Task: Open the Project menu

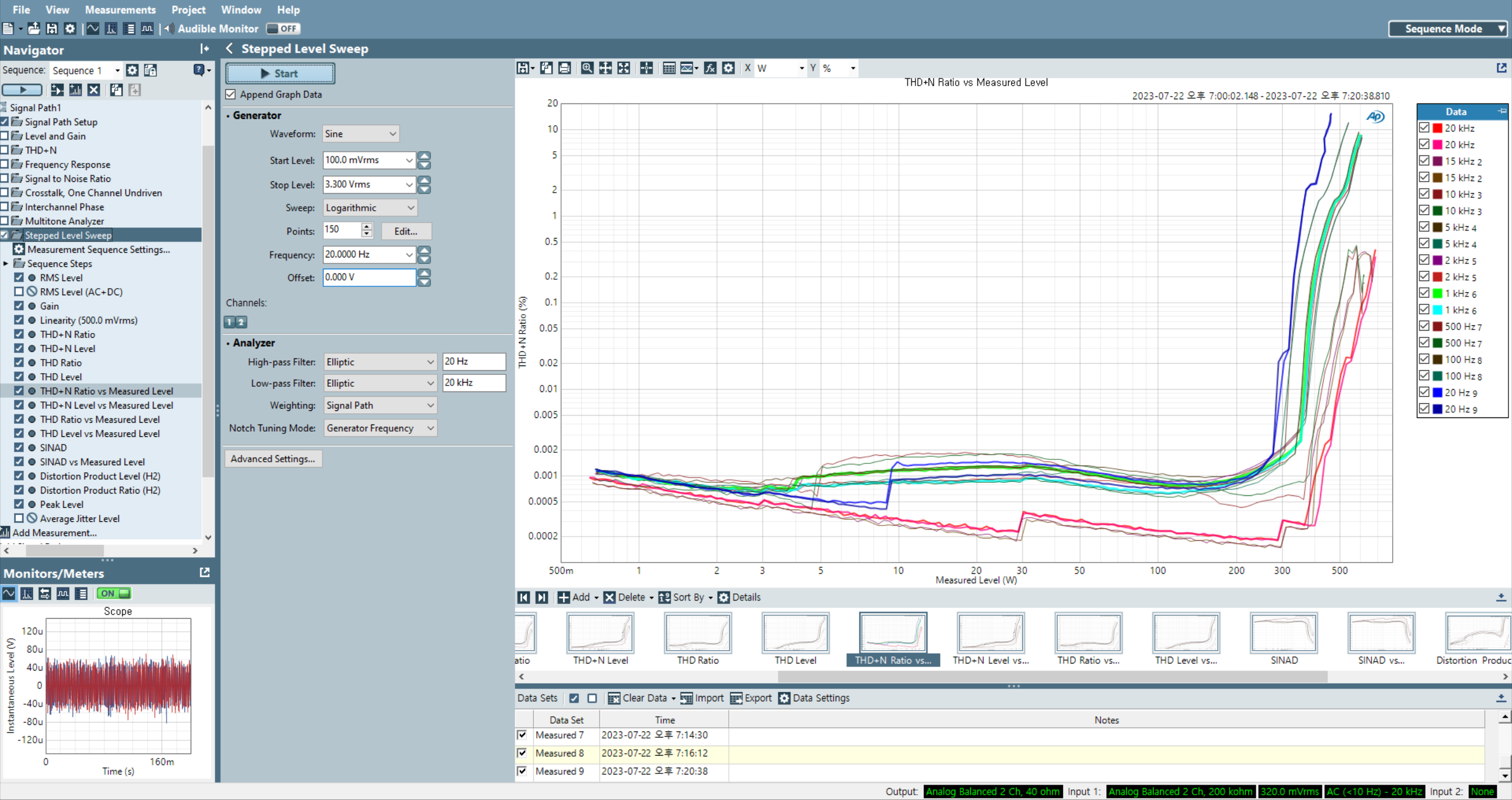Action: click(188, 9)
